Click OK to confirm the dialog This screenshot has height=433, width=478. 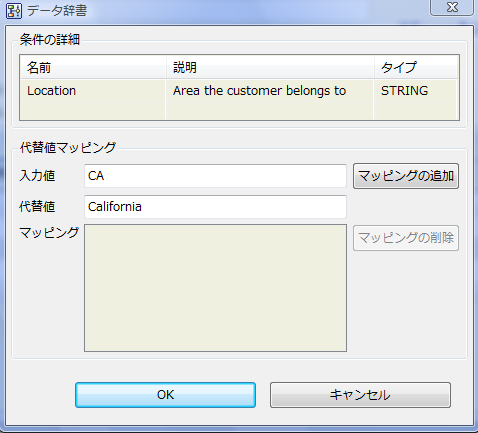coord(165,395)
